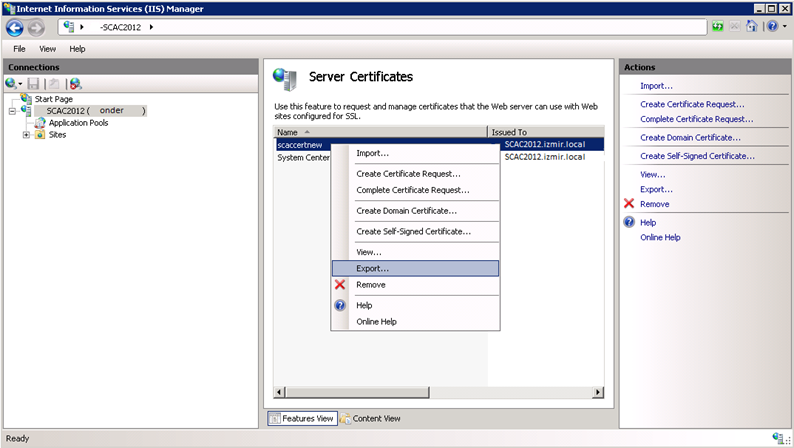Select Complete Certificate Request... in context menu
This screenshot has width=794, height=448.
pos(413,190)
